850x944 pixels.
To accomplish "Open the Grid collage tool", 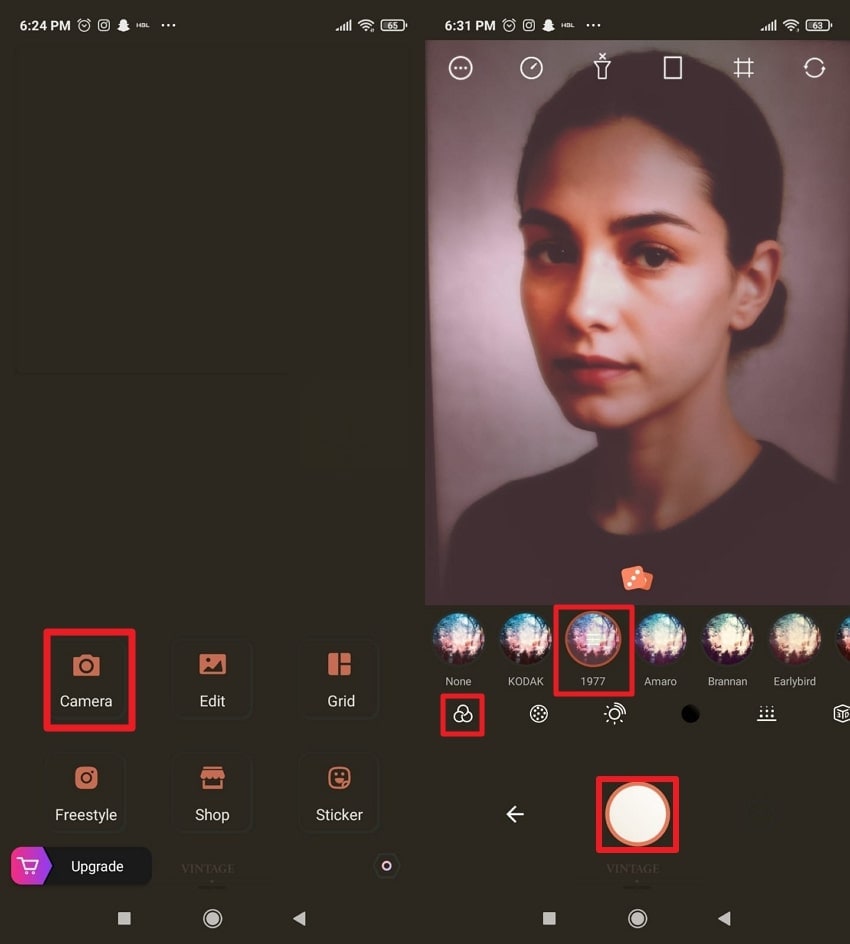I will click(340, 680).
